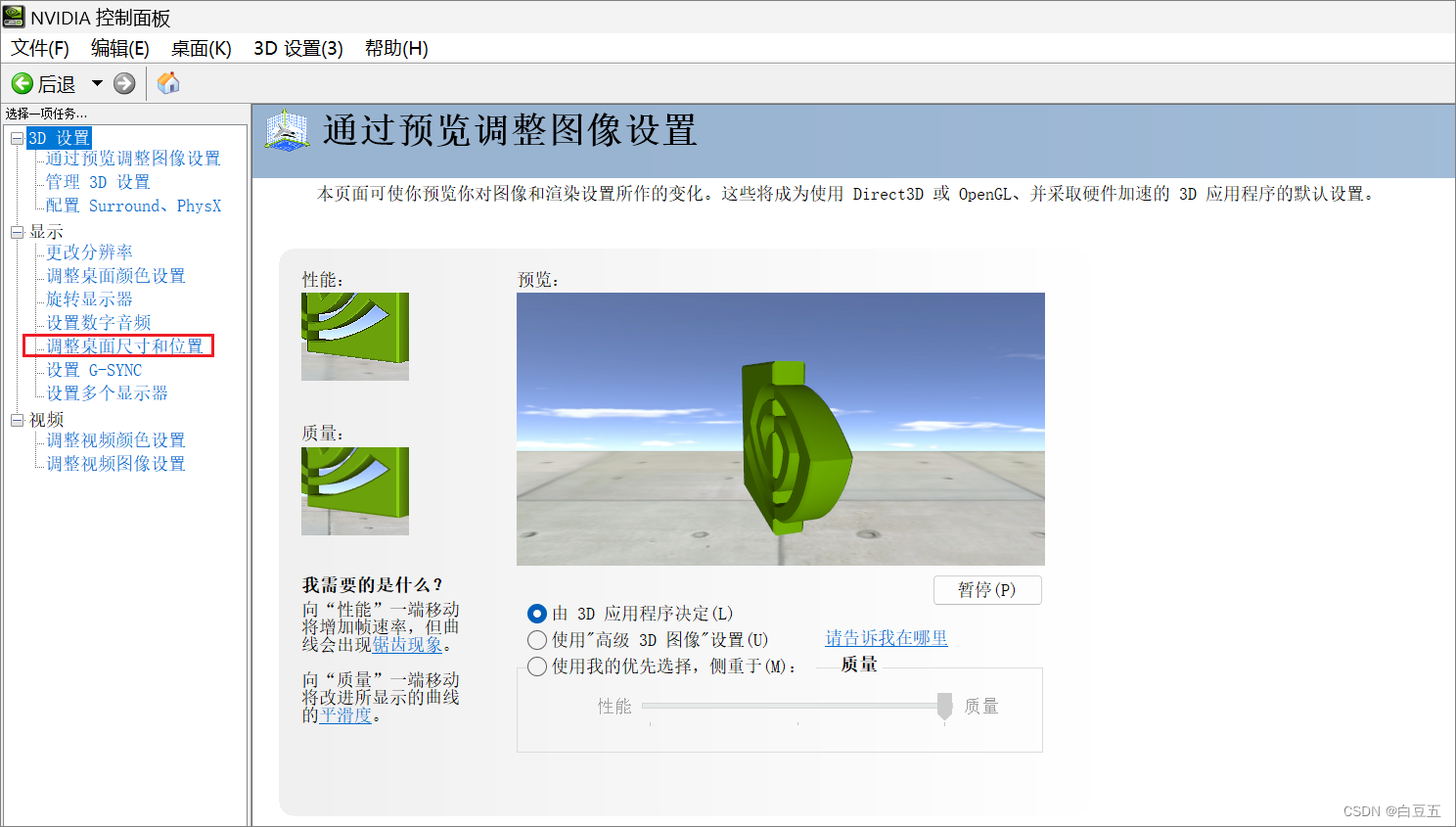Click the 3D image header icon
The width and height of the screenshot is (1456, 827).
click(x=287, y=130)
